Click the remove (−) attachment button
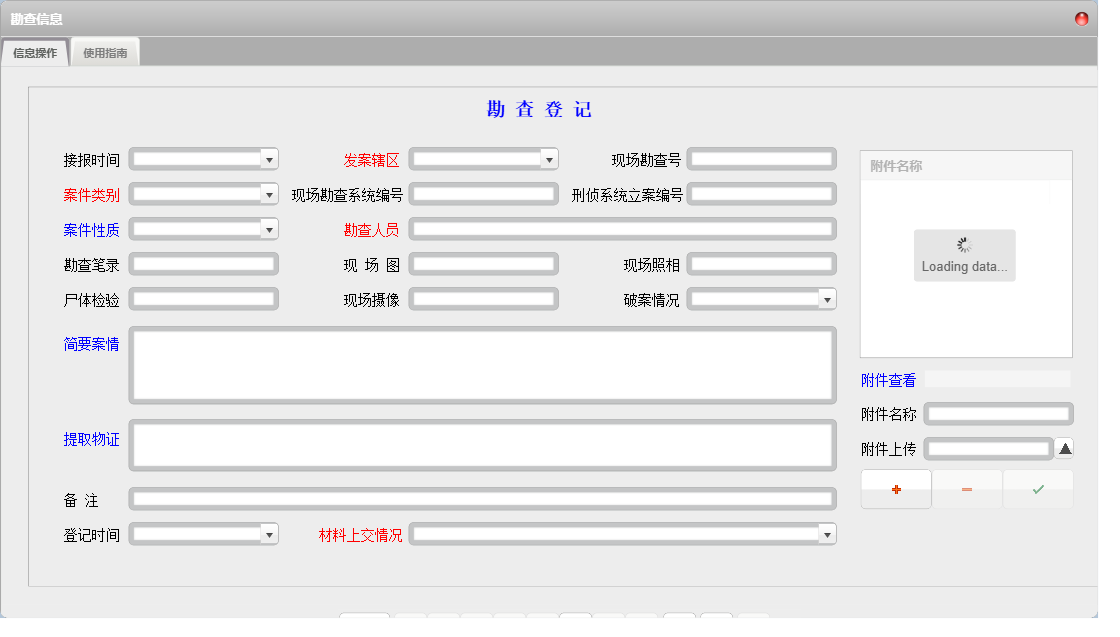This screenshot has height=637, width=1120. coord(966,489)
